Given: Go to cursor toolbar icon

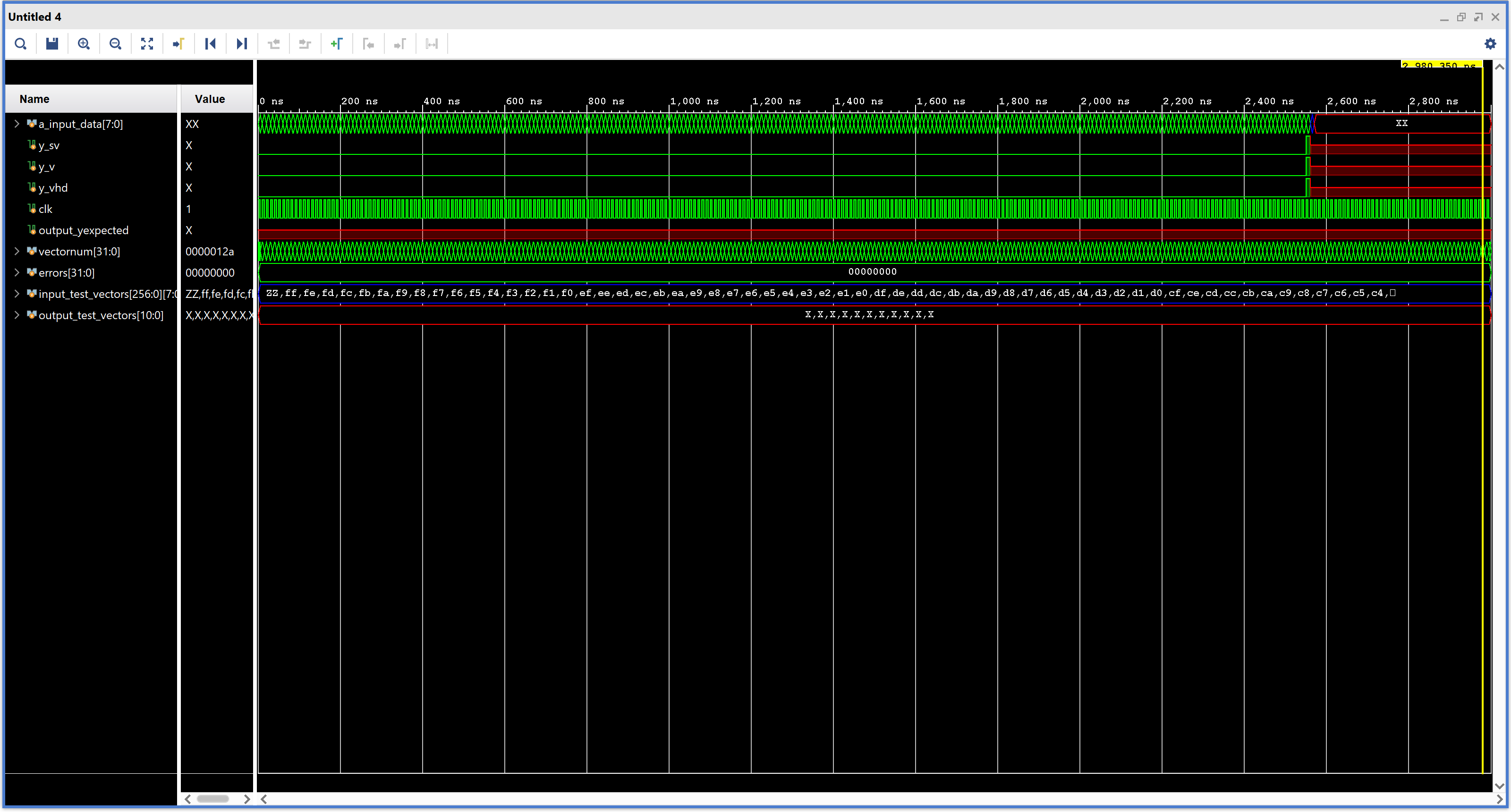Looking at the screenshot, I should (179, 44).
